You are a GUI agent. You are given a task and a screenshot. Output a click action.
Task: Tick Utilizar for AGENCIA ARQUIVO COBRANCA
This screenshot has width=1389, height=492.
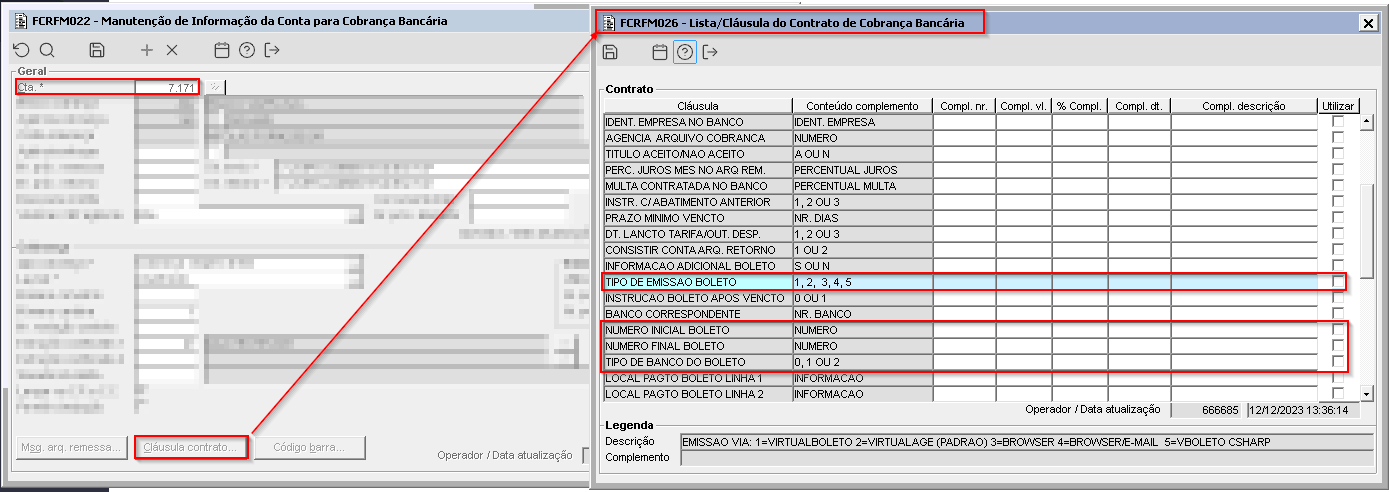click(1338, 138)
